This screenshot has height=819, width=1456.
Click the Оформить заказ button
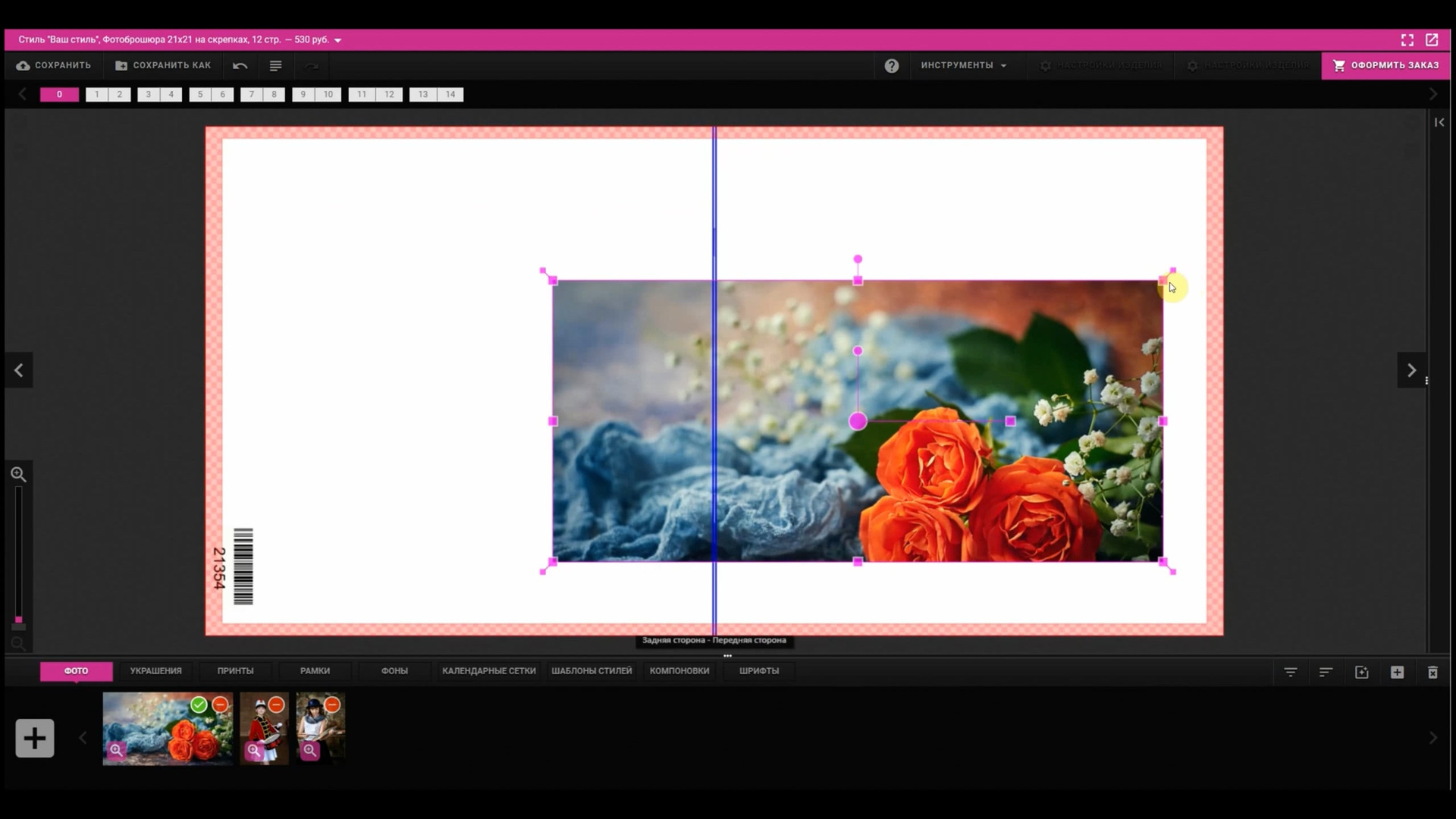tap(1385, 66)
